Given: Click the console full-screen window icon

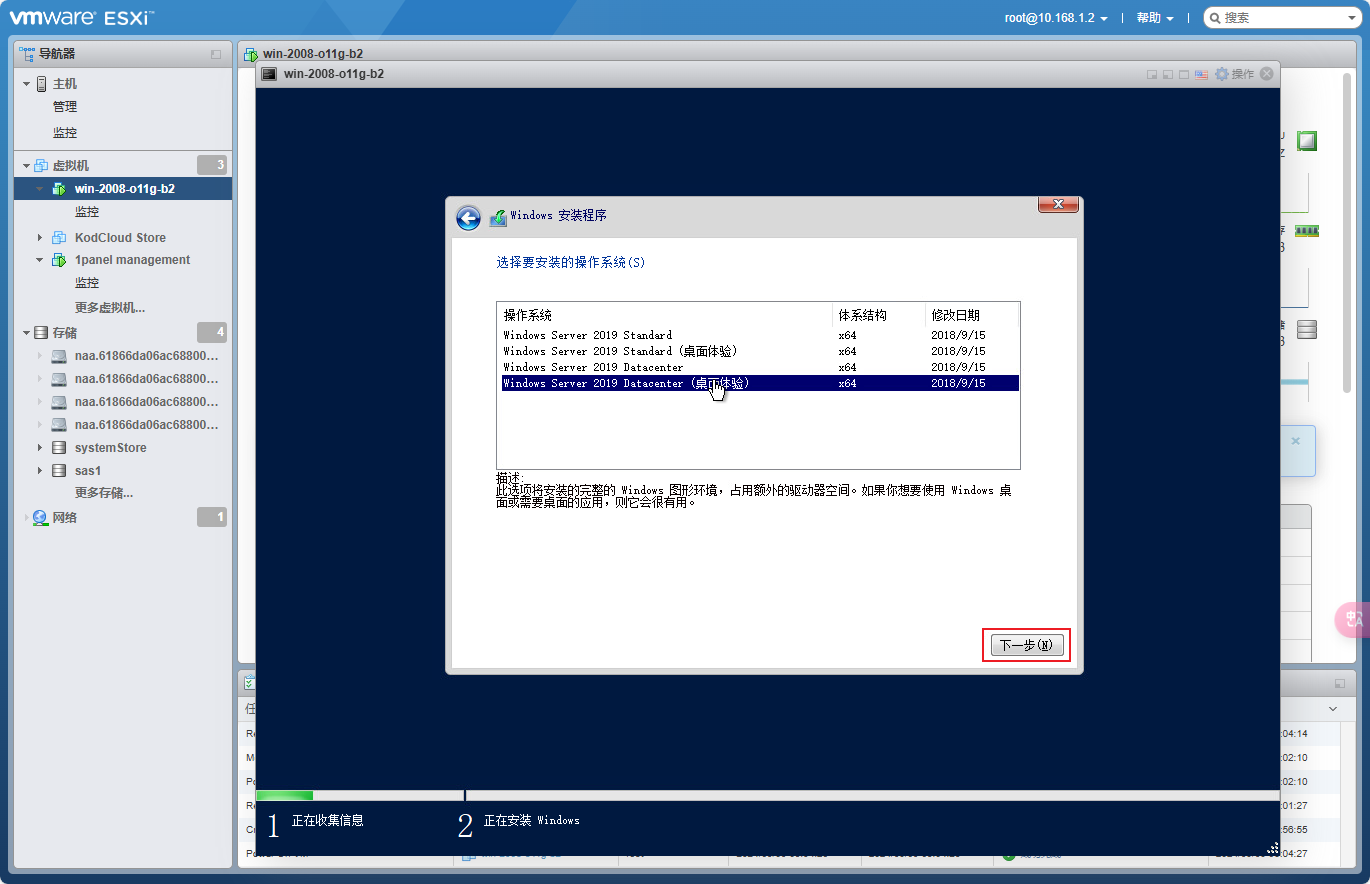Looking at the screenshot, I should (1184, 74).
